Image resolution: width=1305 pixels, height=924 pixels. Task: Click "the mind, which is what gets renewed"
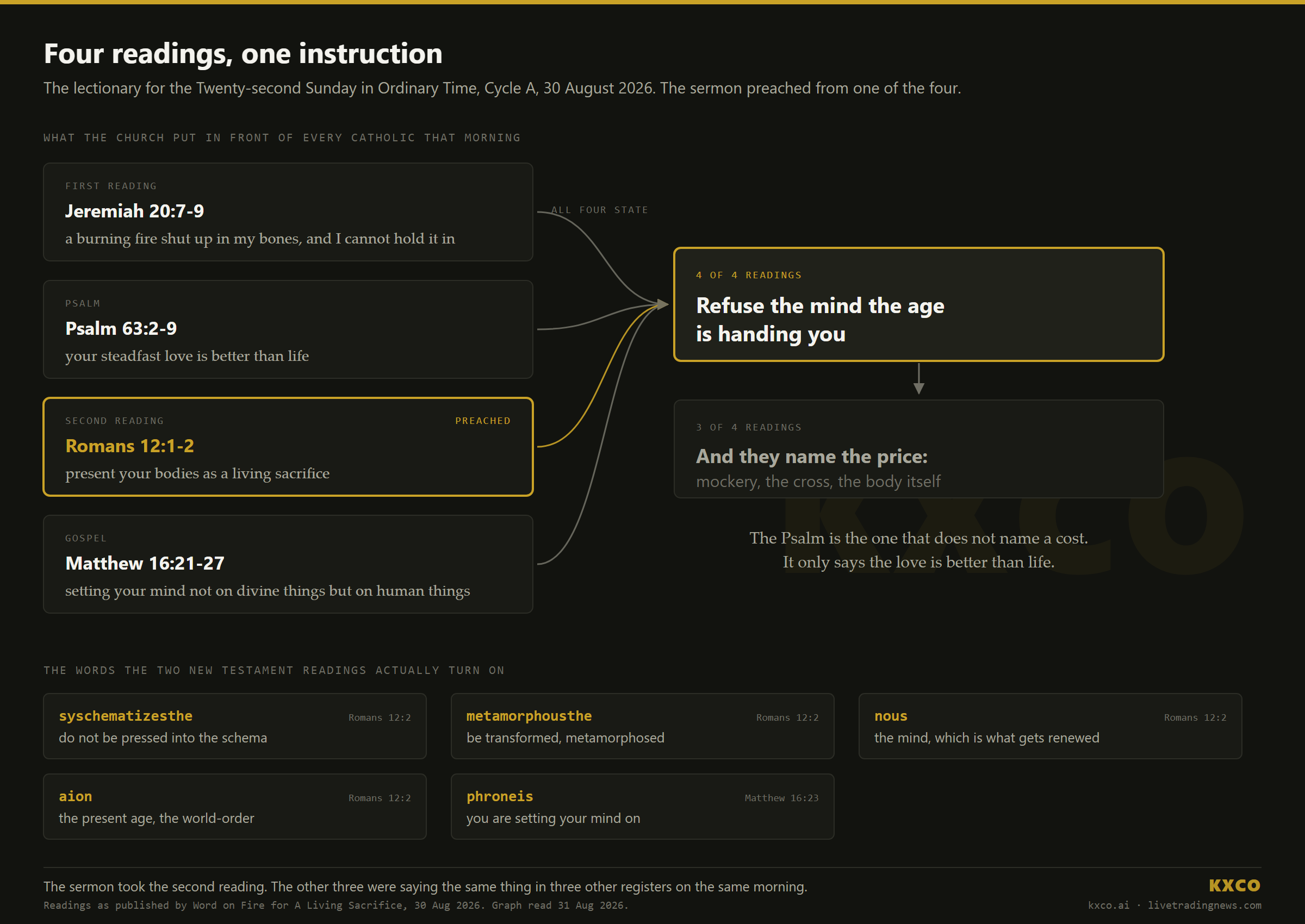click(987, 738)
